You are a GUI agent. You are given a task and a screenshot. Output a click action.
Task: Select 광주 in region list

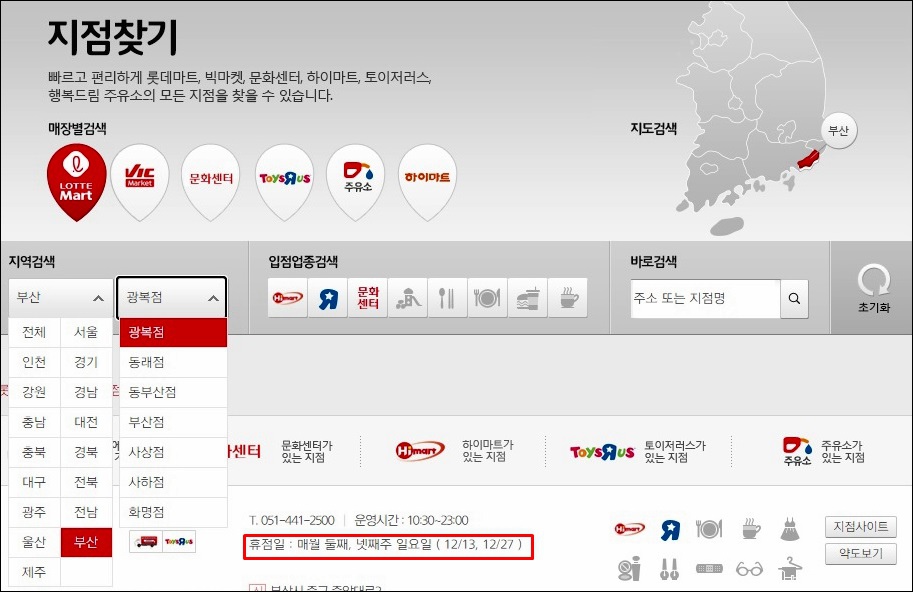click(x=34, y=512)
